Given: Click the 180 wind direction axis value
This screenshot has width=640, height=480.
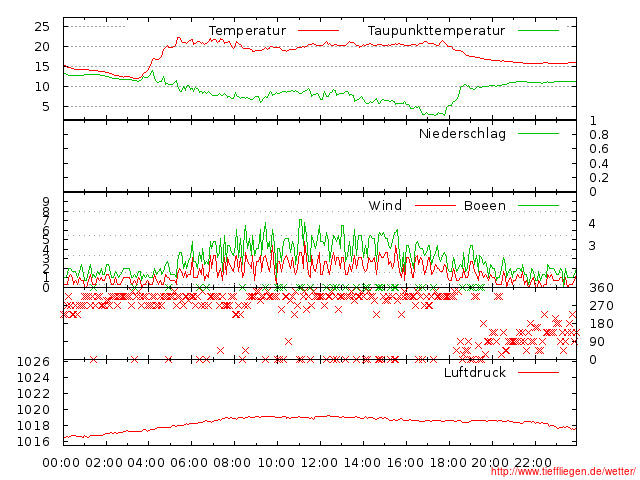Looking at the screenshot, I should click(x=601, y=324).
